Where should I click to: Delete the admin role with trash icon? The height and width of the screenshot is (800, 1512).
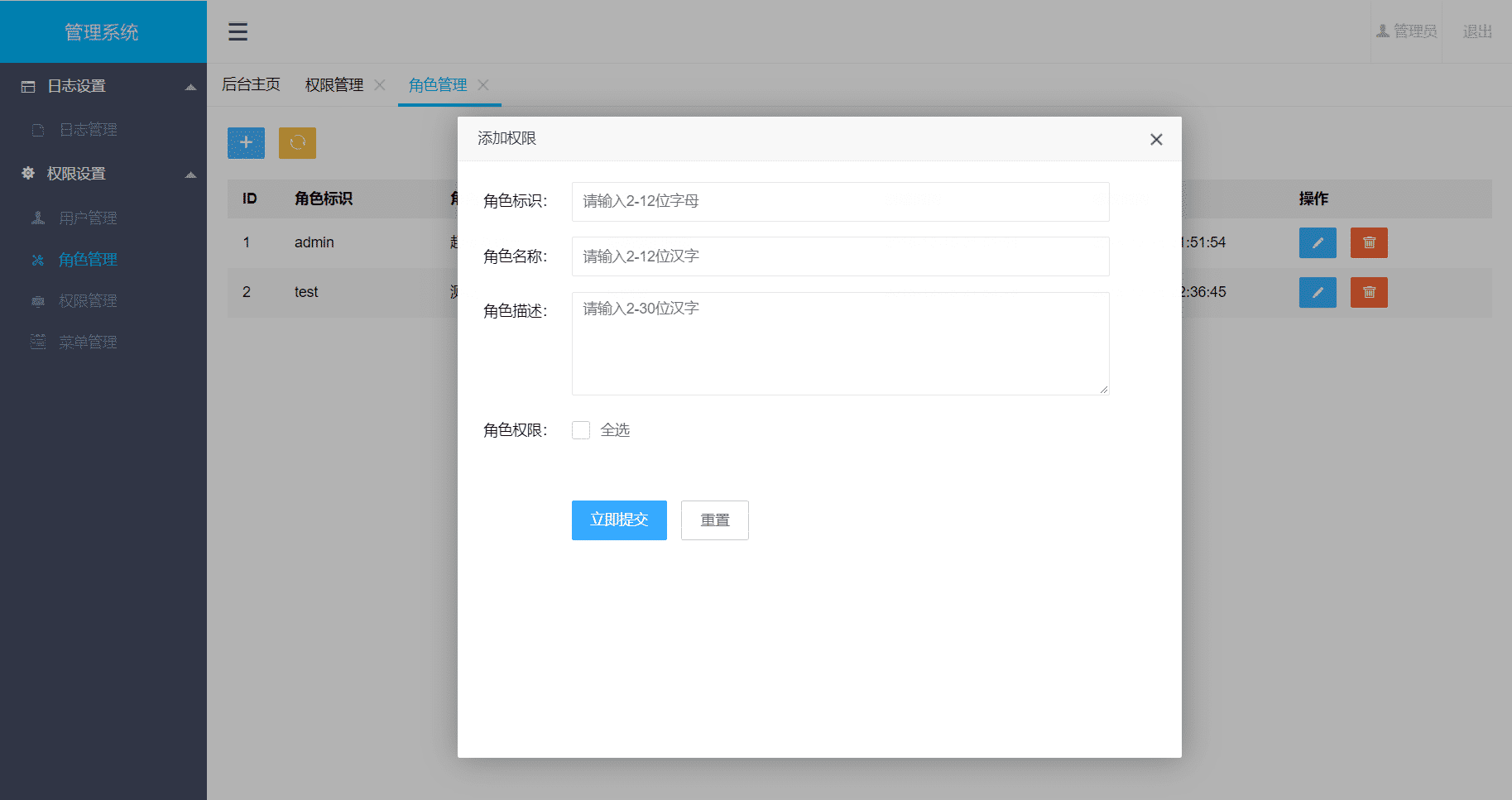[x=1369, y=243]
